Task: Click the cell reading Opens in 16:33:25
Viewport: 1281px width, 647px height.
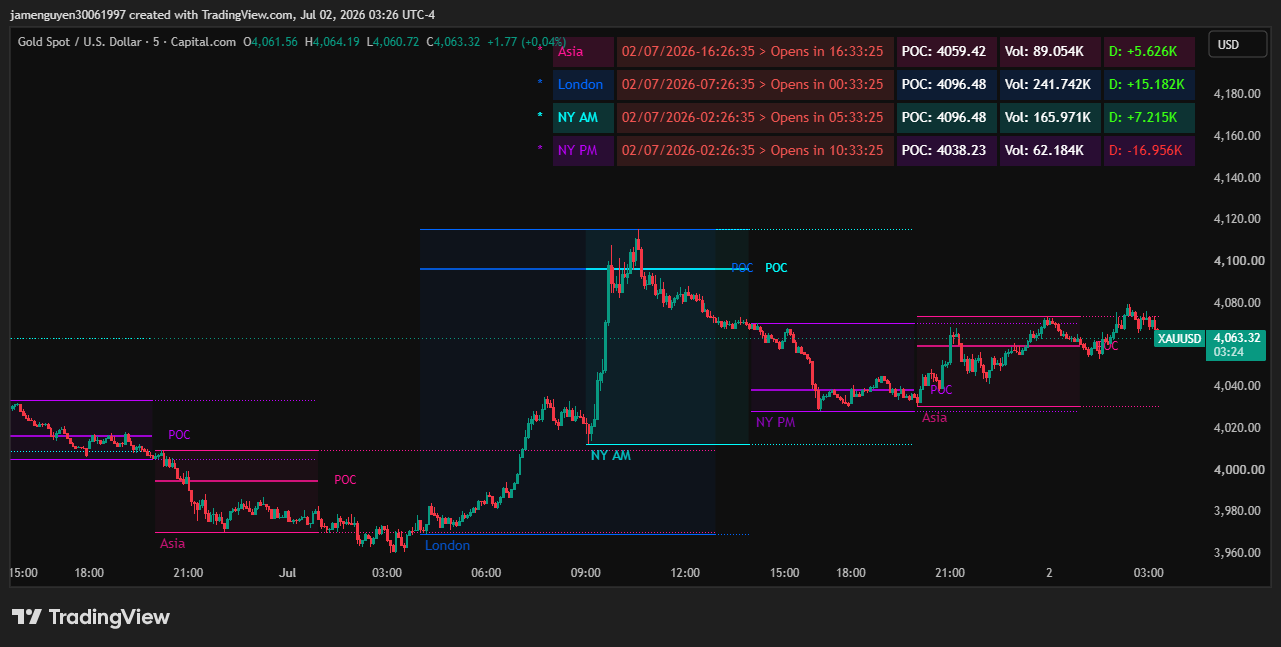Action: point(755,51)
